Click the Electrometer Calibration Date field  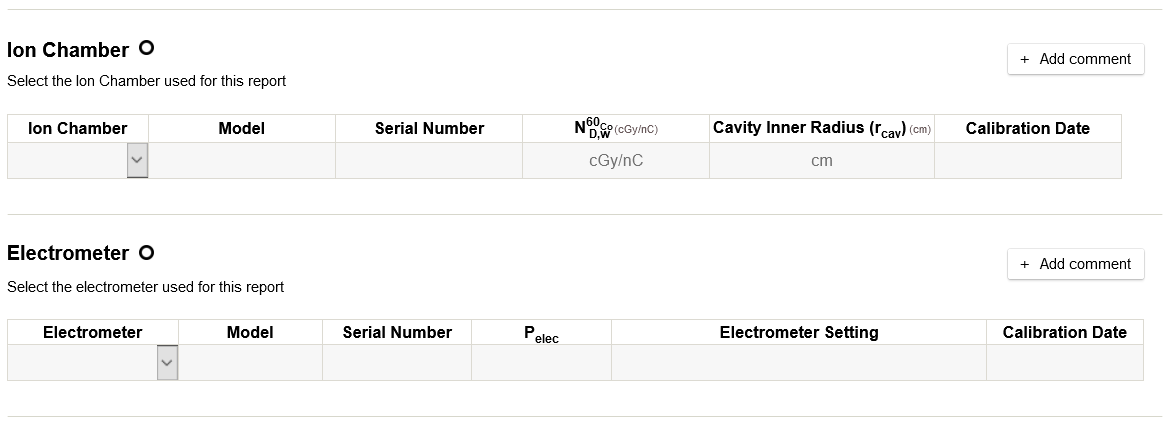pos(1064,362)
